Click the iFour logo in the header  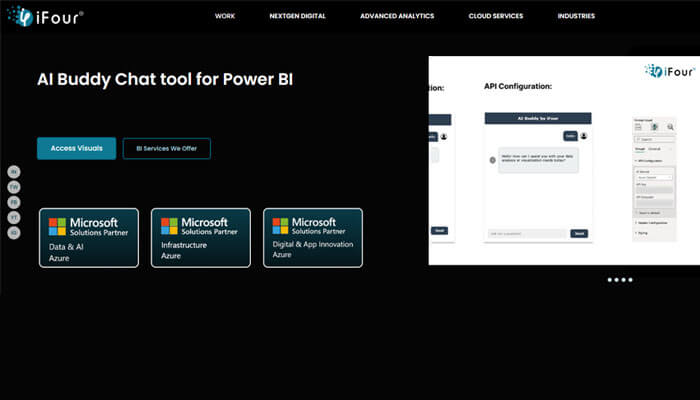point(45,17)
